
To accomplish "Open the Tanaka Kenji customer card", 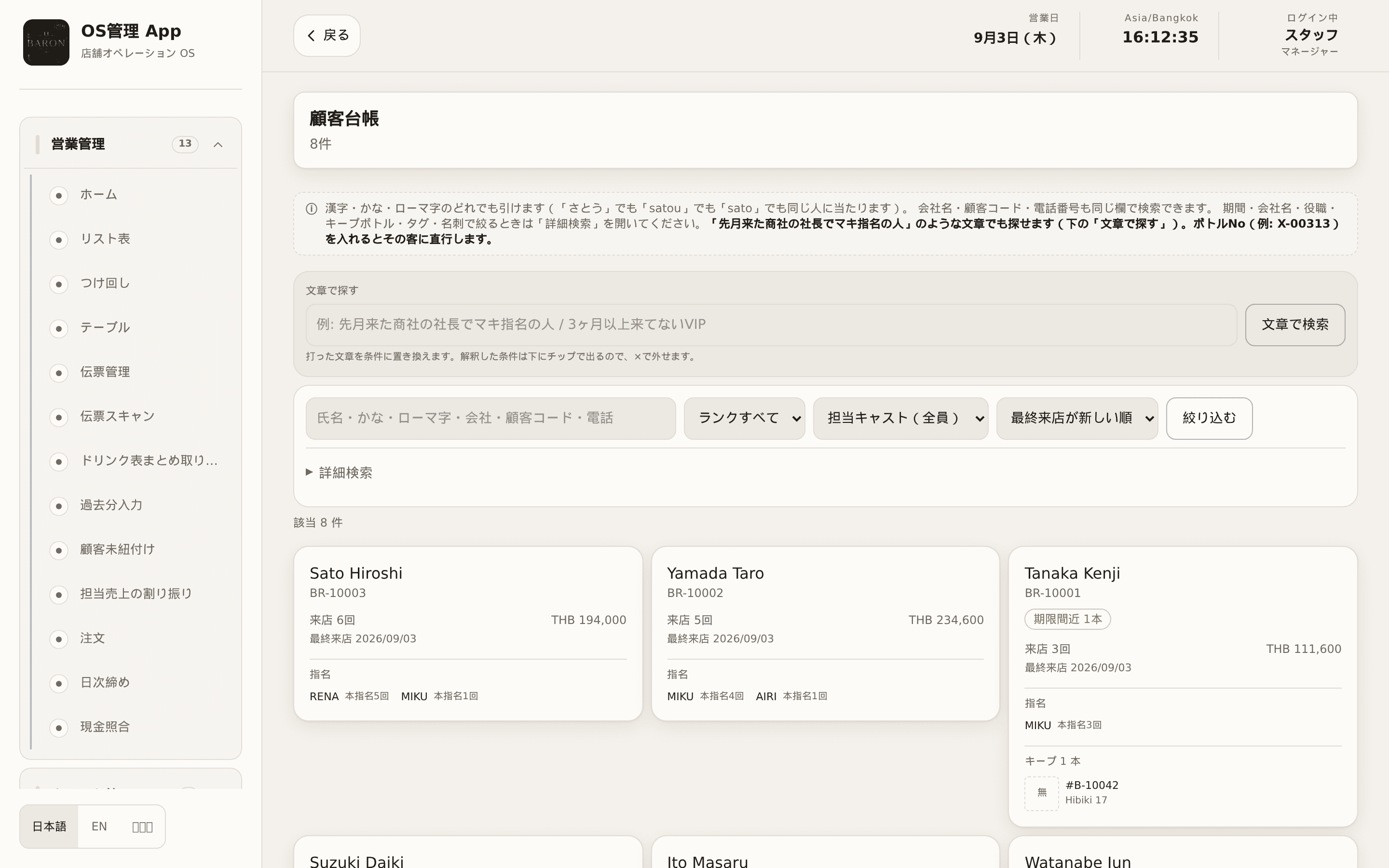I will tap(1183, 687).
